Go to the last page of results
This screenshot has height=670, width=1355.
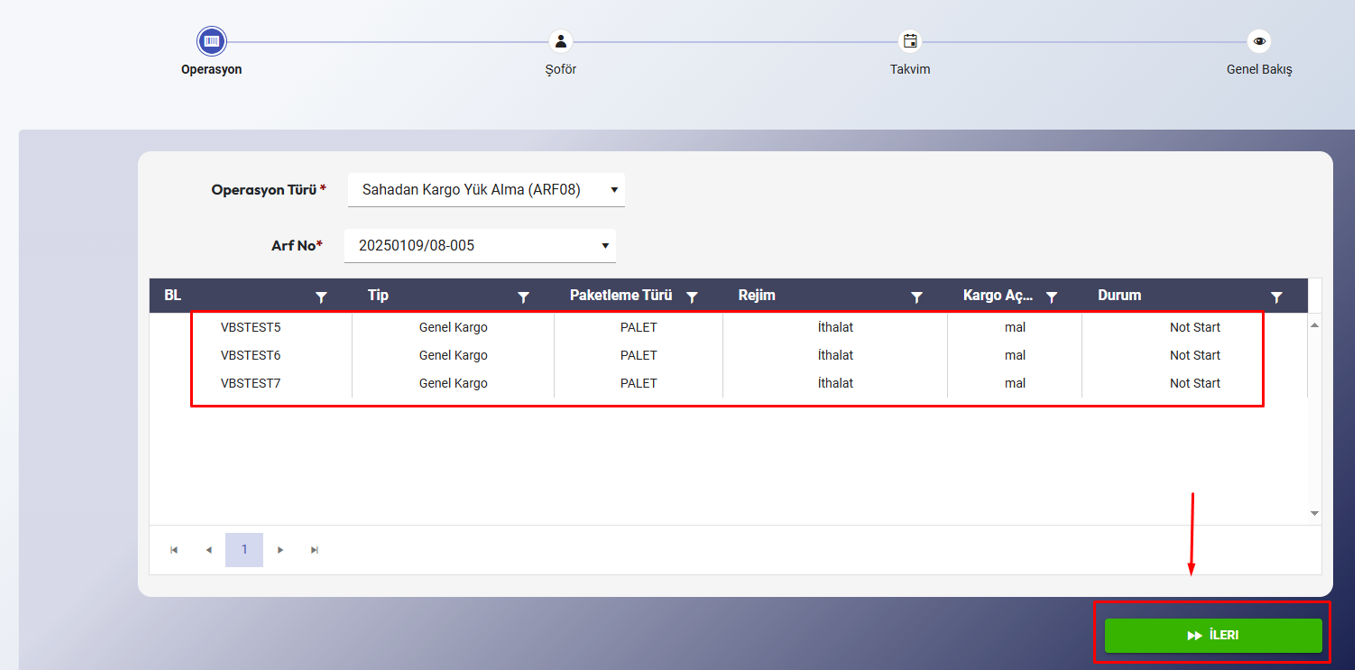(x=315, y=550)
